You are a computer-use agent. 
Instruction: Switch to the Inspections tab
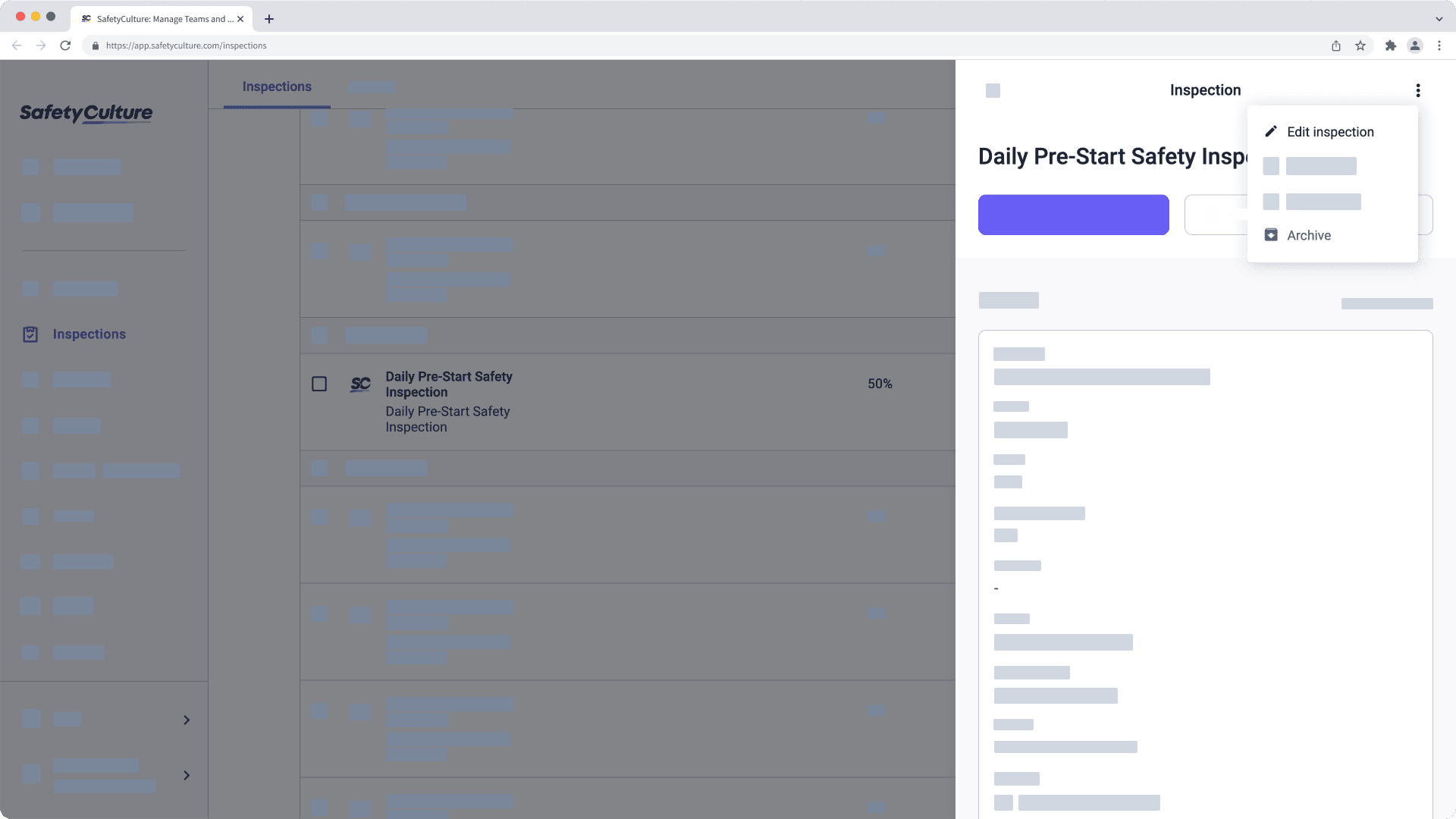(277, 86)
